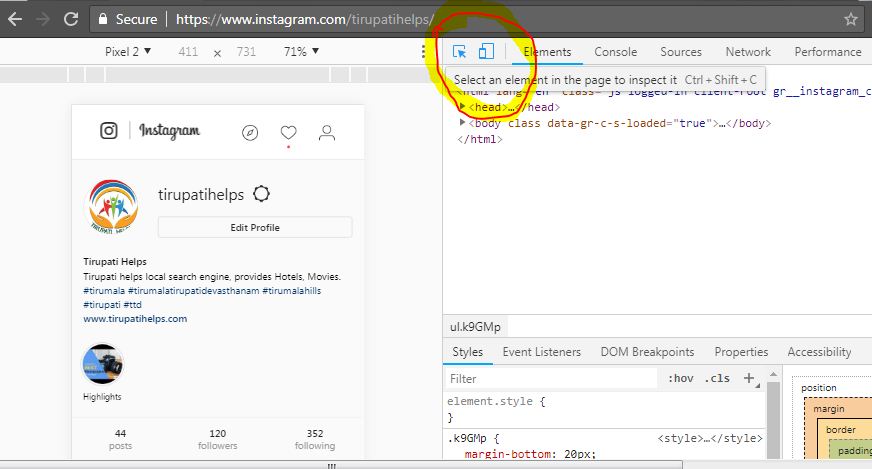Click the 352 following count
The height and width of the screenshot is (469, 872).
315,439
